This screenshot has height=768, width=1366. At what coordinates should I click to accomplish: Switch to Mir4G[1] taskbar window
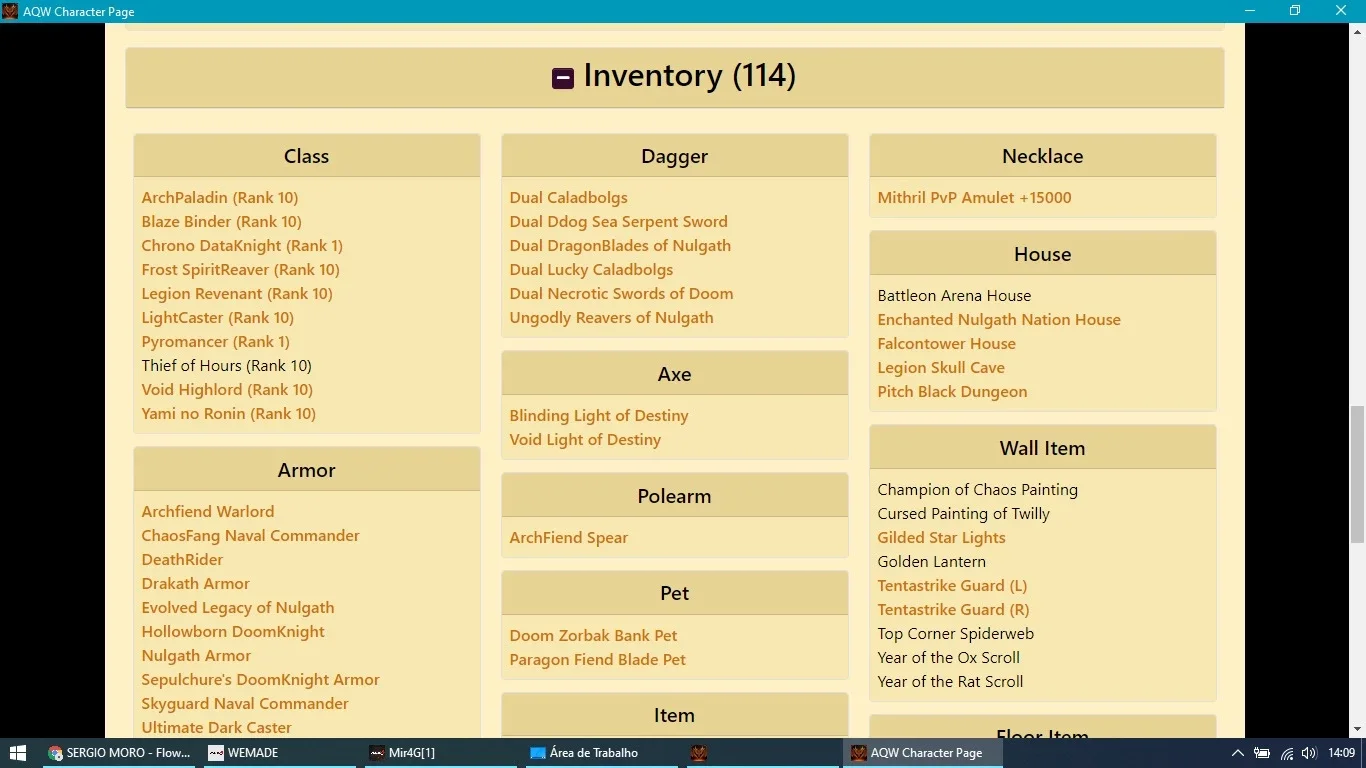(x=441, y=753)
